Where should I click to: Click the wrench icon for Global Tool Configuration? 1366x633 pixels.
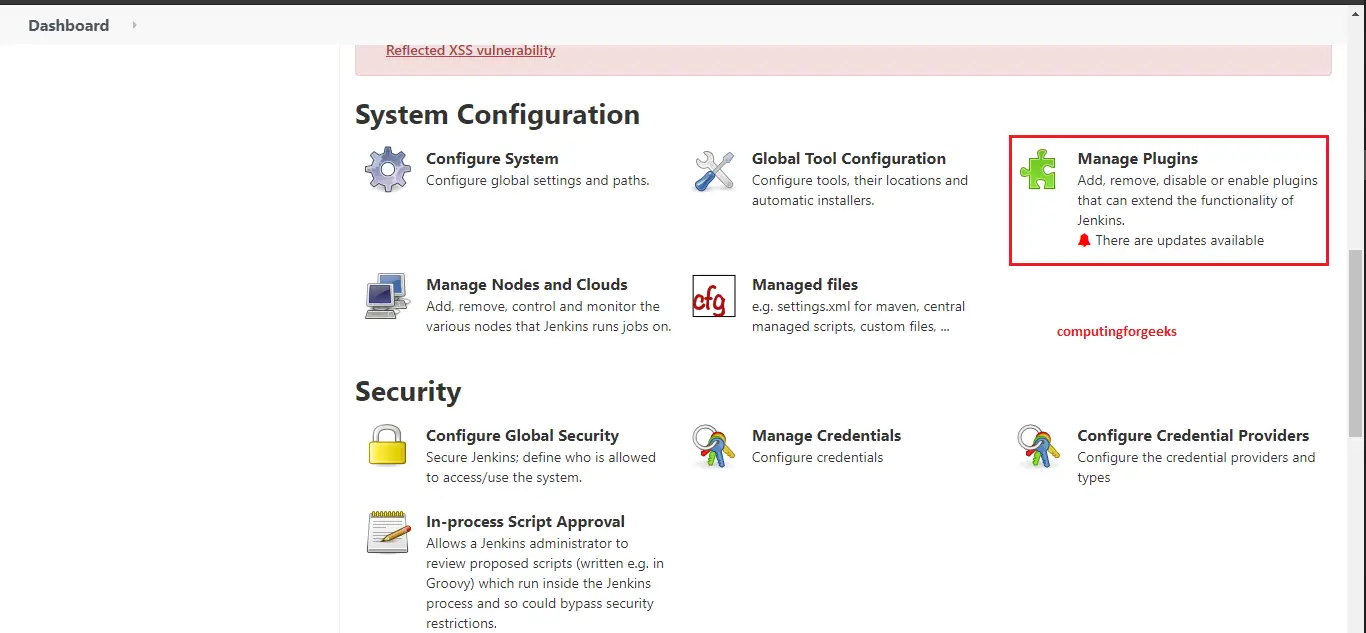(x=713, y=170)
